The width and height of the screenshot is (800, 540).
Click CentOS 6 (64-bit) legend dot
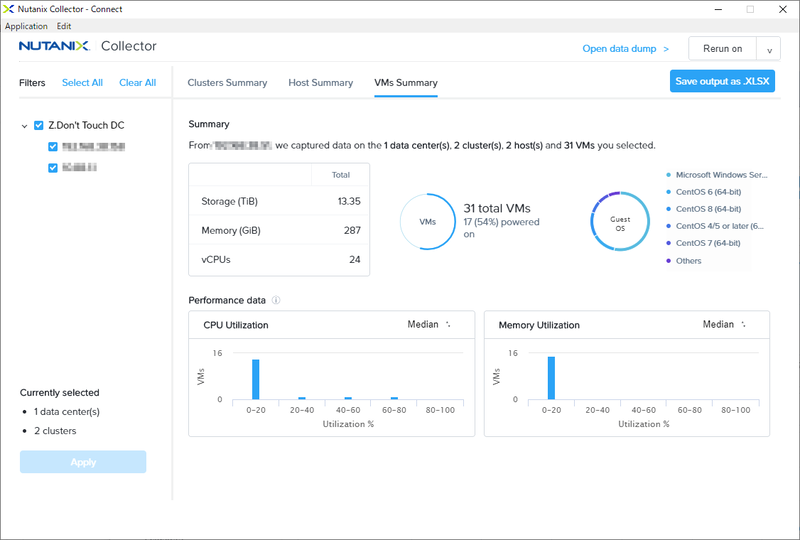pos(668,192)
